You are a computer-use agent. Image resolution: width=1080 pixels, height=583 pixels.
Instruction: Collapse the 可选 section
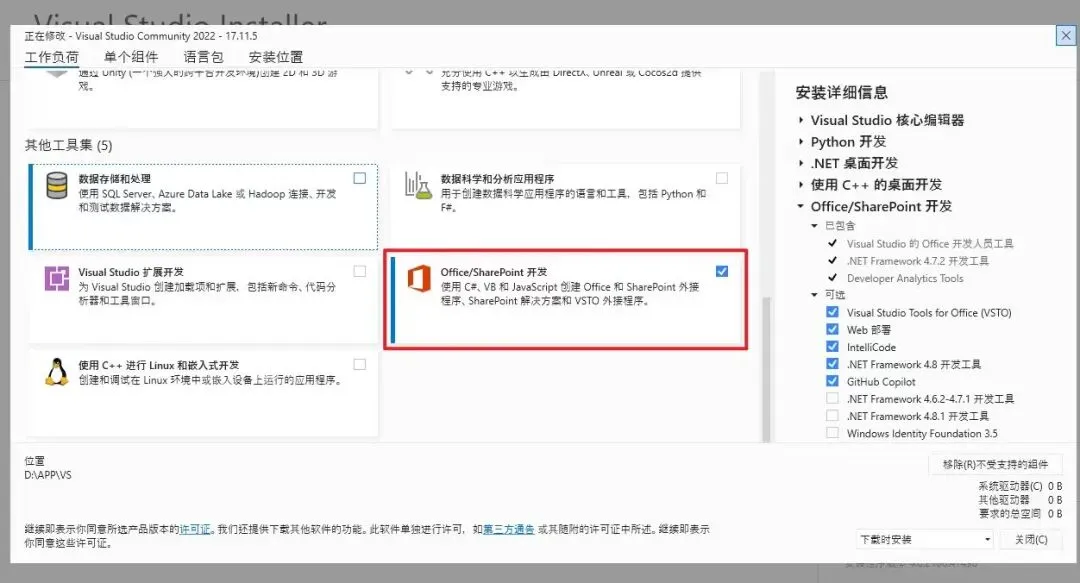point(814,294)
